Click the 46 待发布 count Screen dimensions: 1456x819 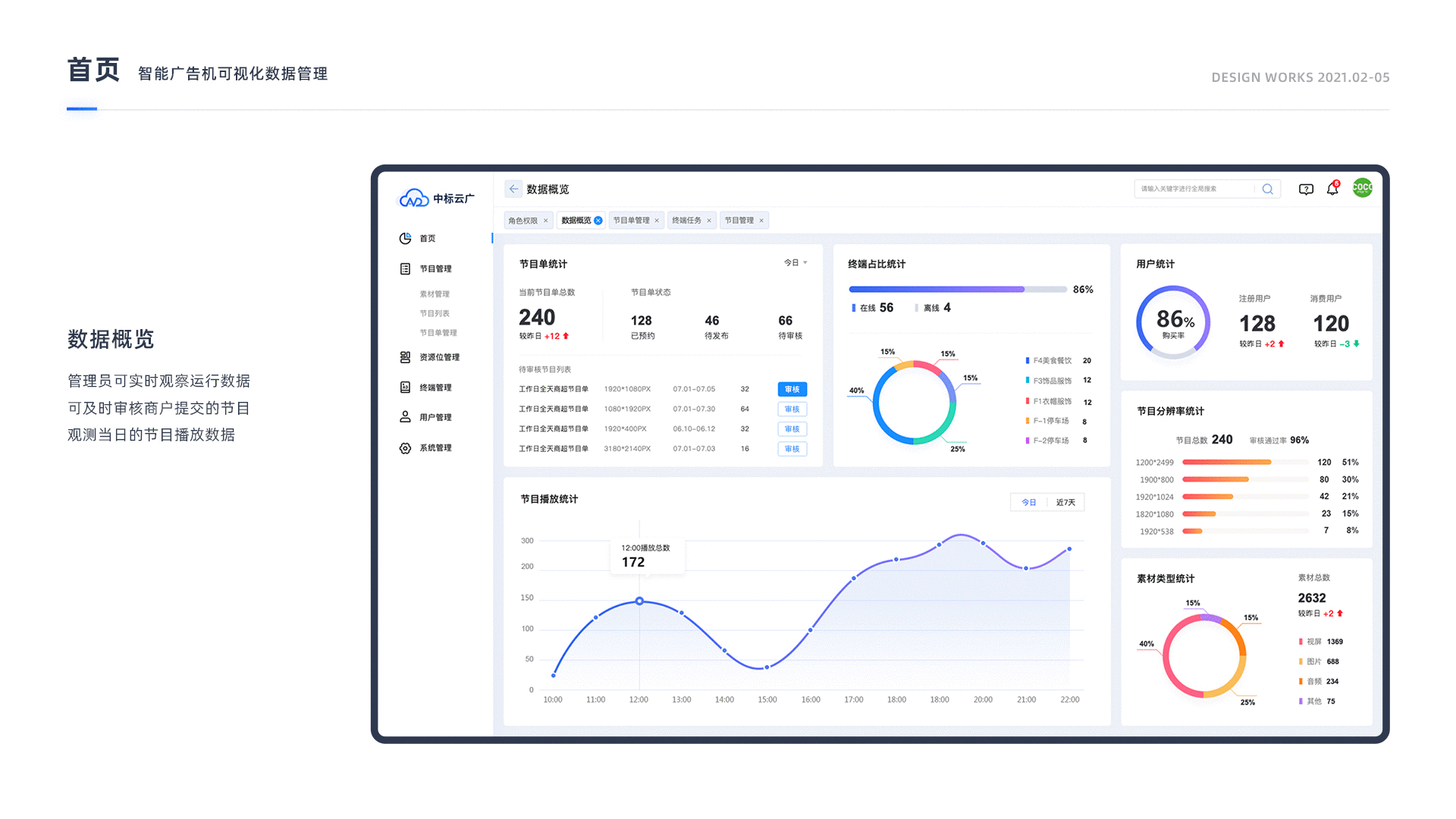[712, 321]
